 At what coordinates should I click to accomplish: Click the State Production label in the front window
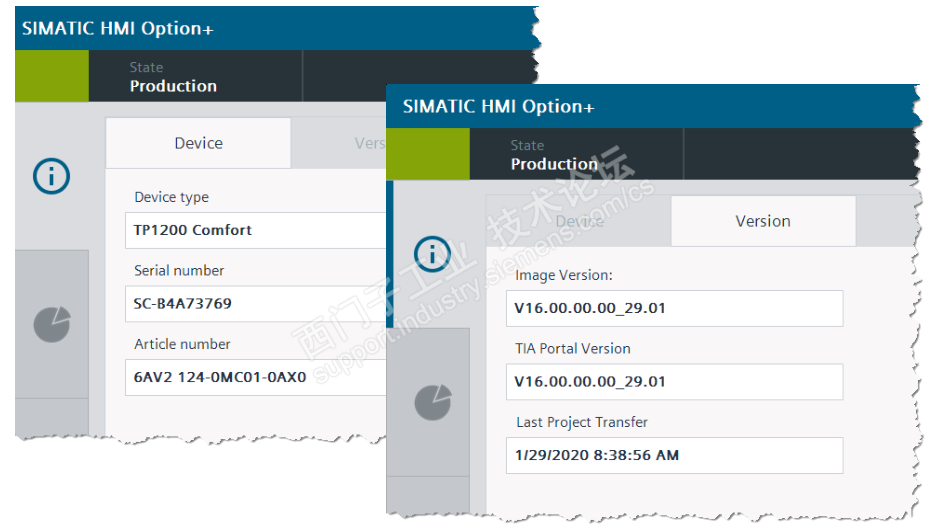tap(554, 155)
